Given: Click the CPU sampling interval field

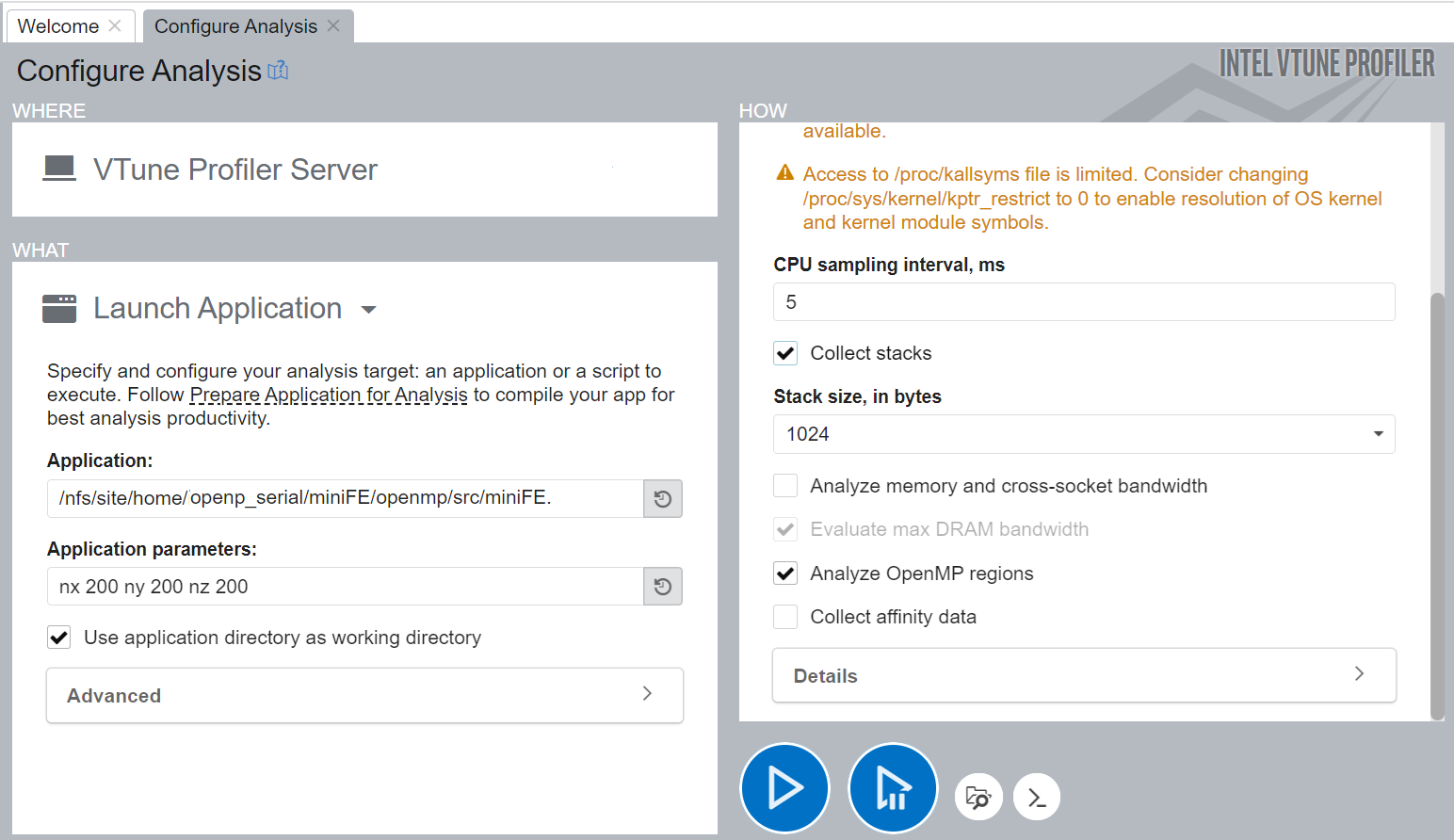Looking at the screenshot, I should (x=1083, y=302).
